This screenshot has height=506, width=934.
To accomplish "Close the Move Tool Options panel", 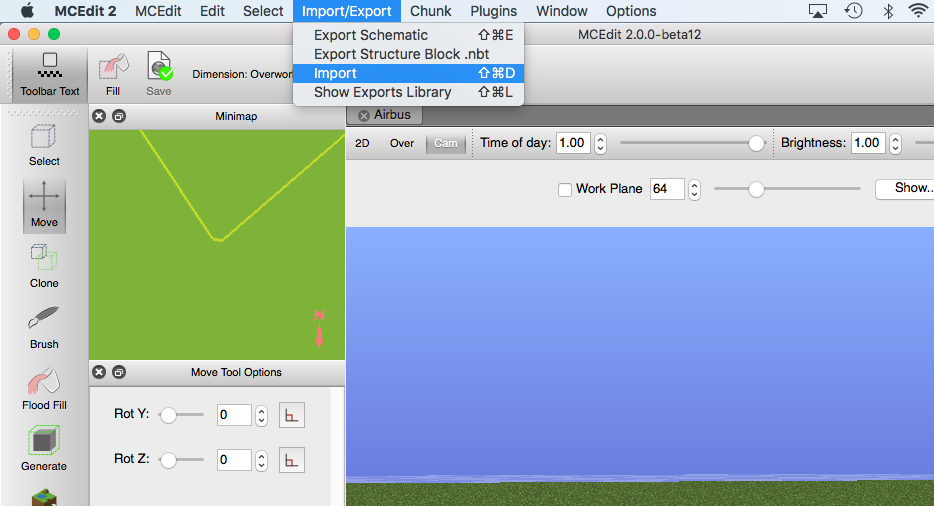I will click(99, 372).
